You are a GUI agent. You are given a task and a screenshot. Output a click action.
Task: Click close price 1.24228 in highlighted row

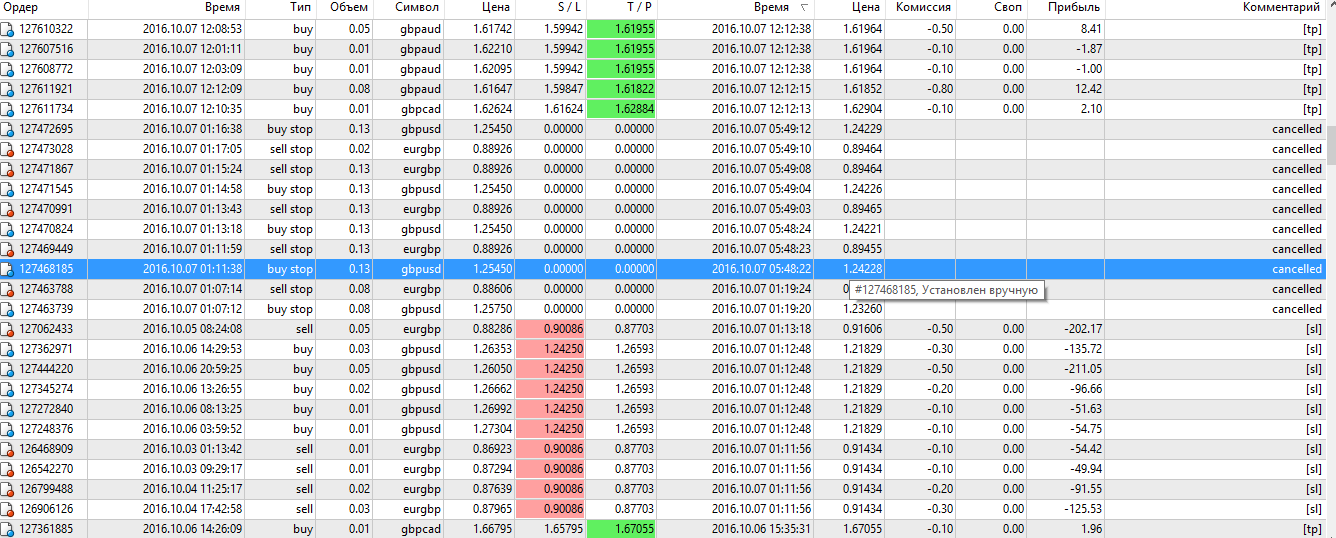862,269
